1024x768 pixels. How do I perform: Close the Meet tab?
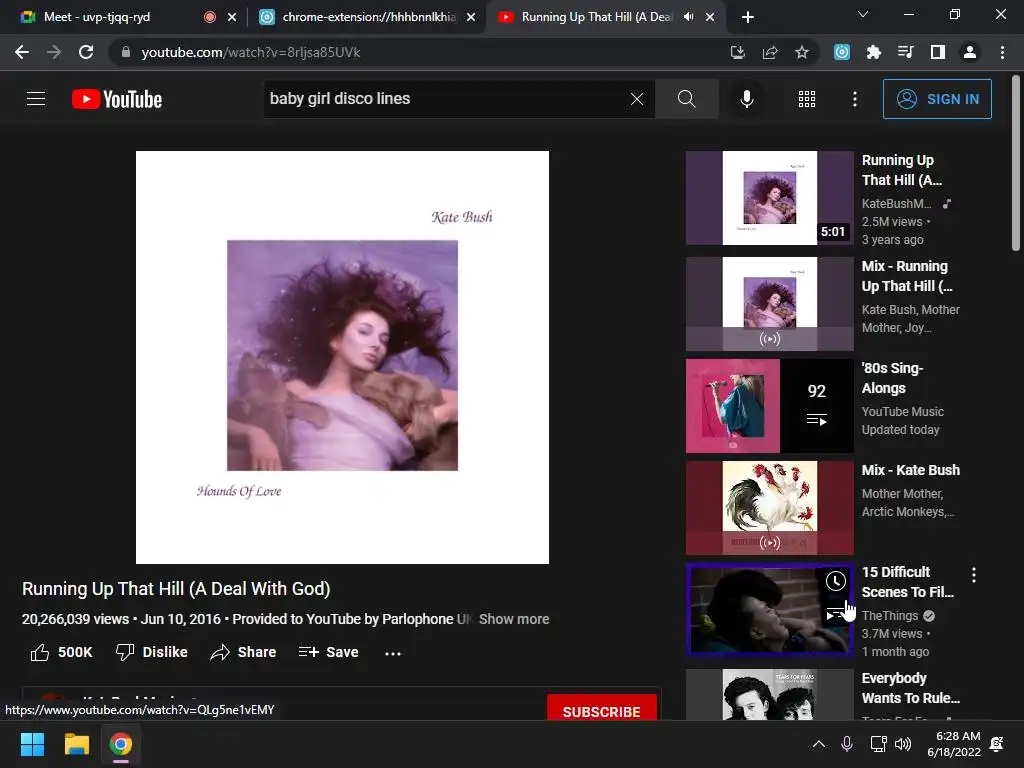coord(232,18)
